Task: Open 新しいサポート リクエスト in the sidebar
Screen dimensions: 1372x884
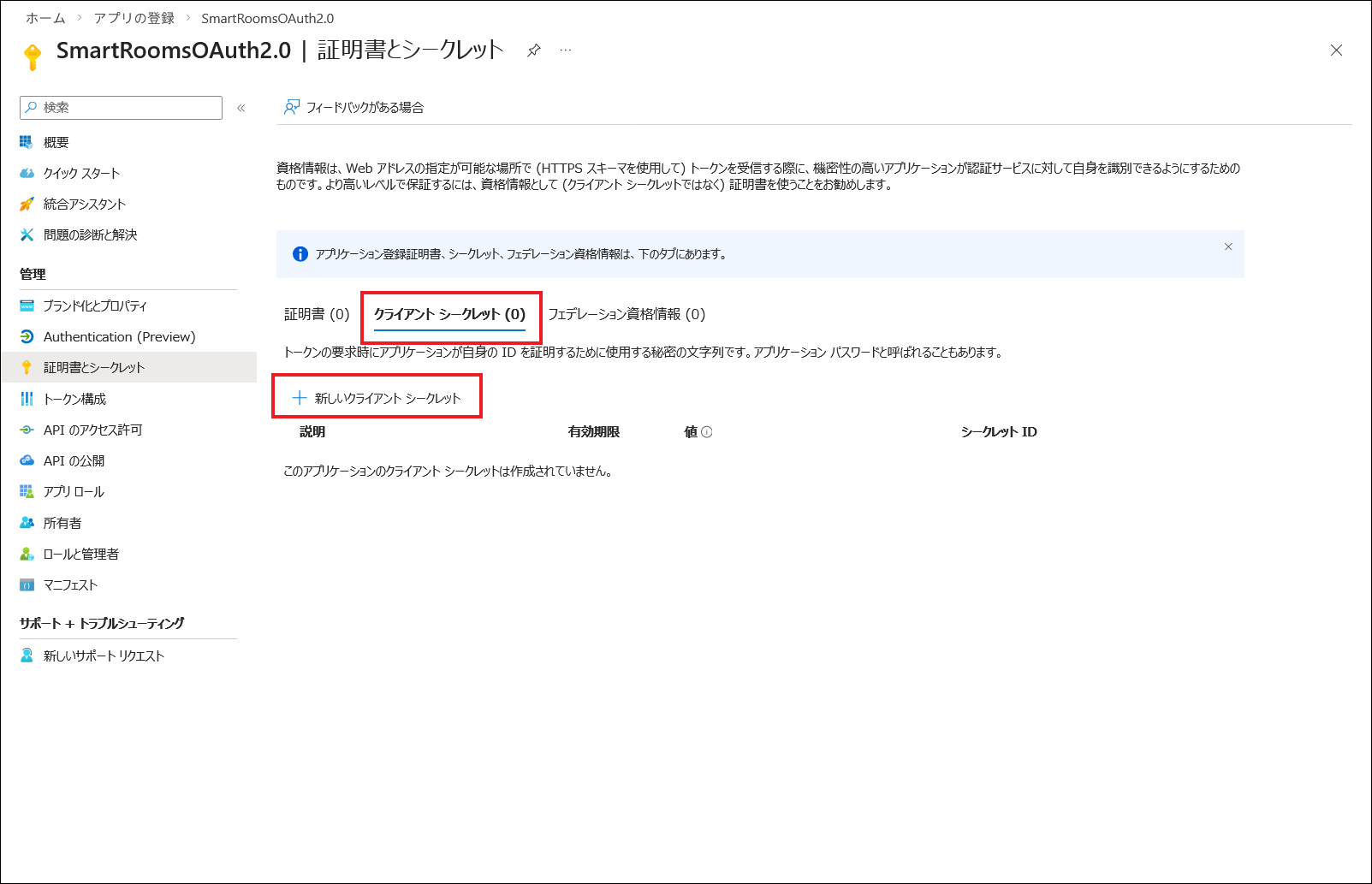Action: tap(104, 656)
